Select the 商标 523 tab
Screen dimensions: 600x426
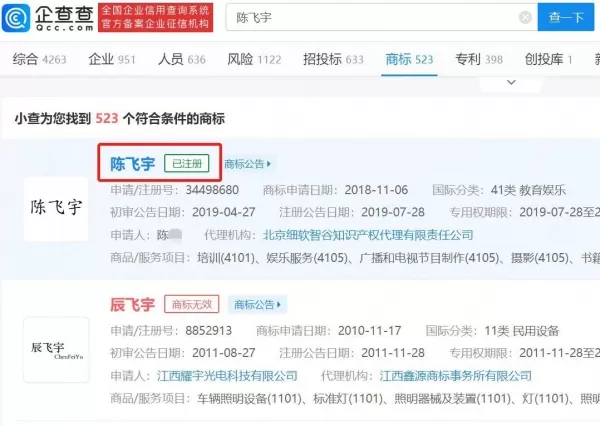tap(409, 59)
